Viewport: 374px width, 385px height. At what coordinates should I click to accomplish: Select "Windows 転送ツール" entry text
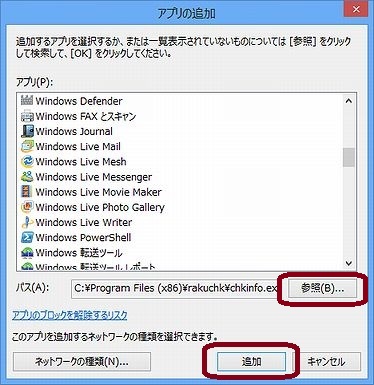tap(79, 253)
